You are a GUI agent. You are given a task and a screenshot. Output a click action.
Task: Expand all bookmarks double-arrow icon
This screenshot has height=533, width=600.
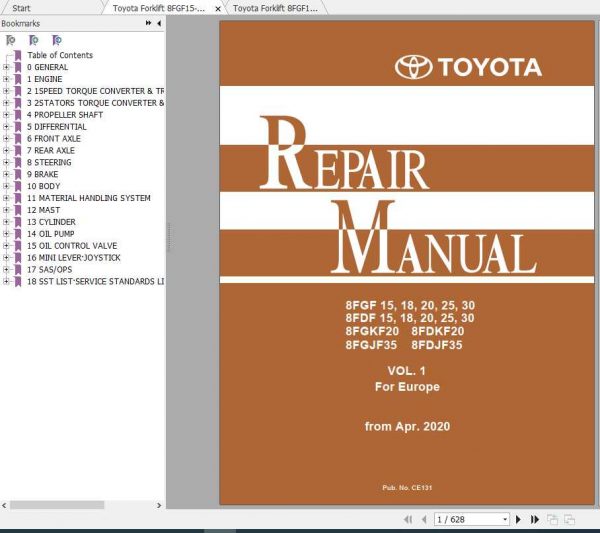tap(148, 23)
